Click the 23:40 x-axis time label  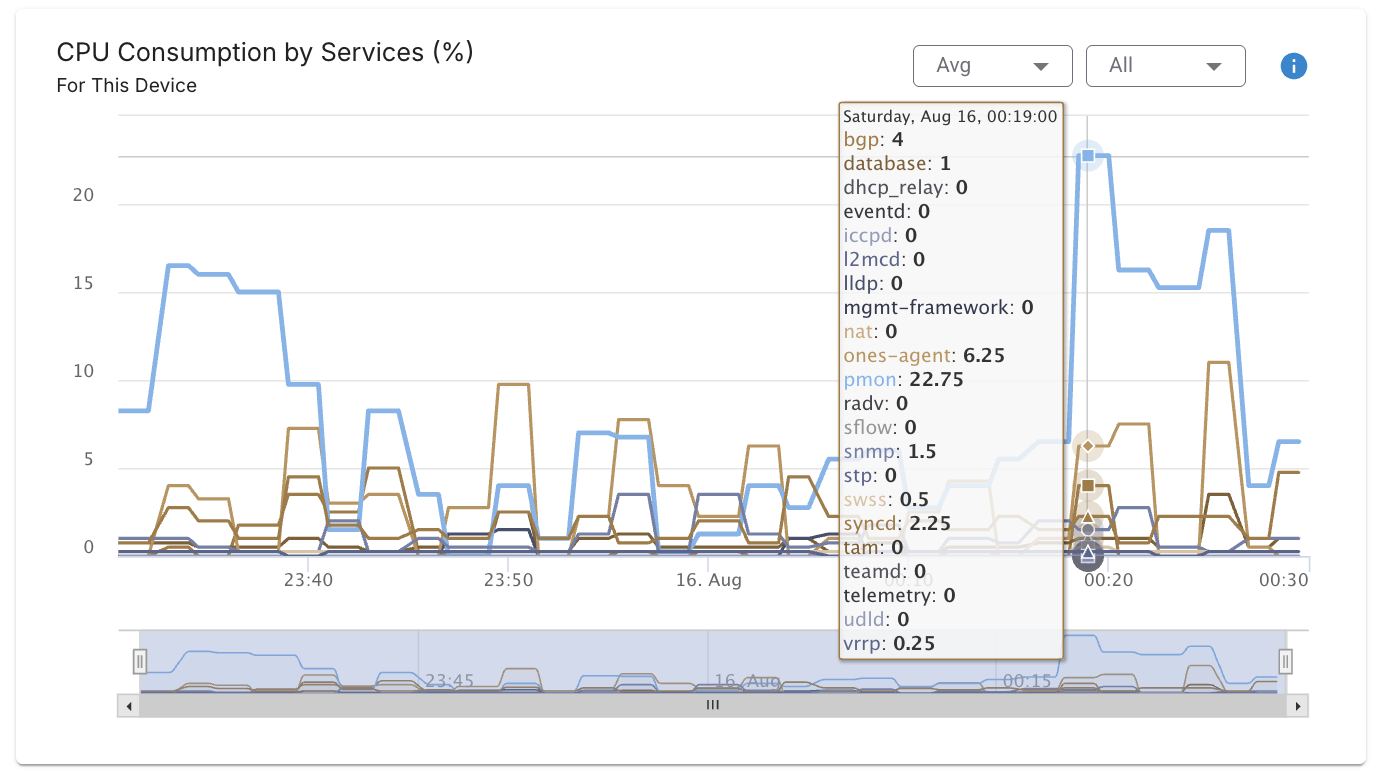(308, 580)
